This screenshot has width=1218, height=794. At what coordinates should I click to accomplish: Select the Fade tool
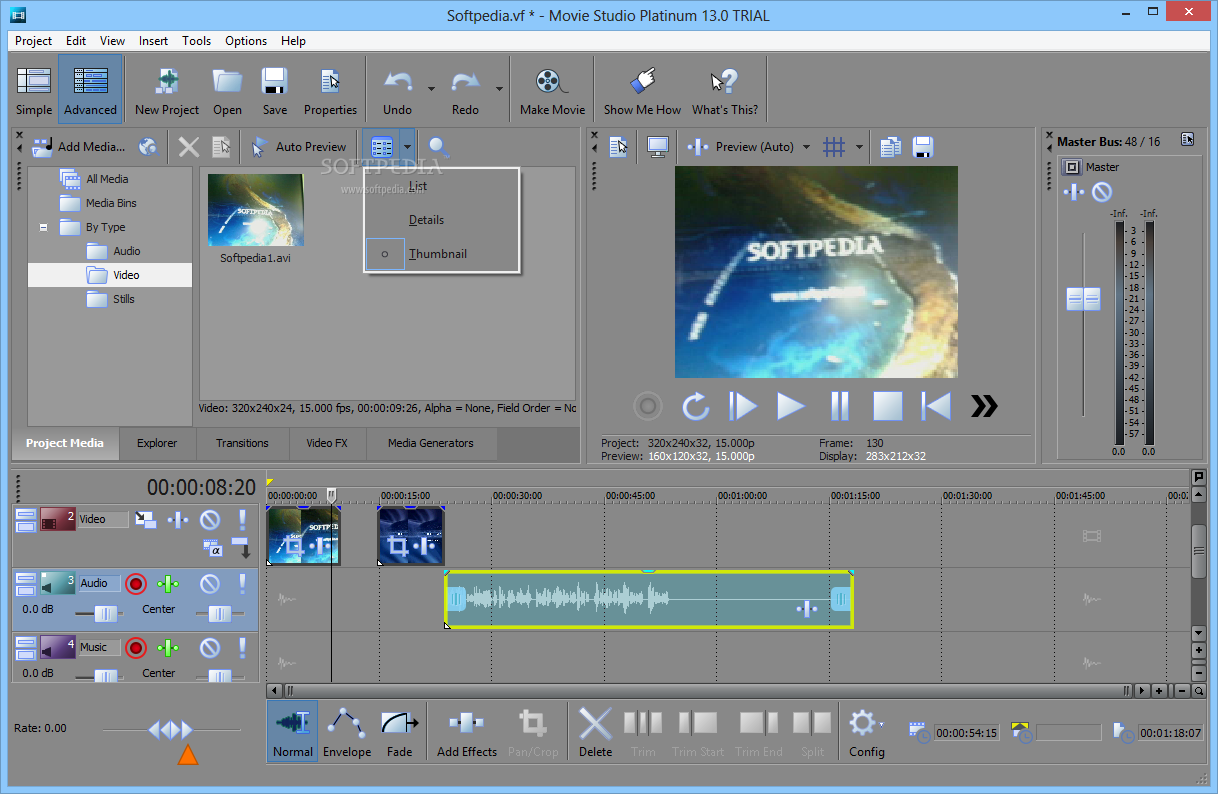click(399, 733)
